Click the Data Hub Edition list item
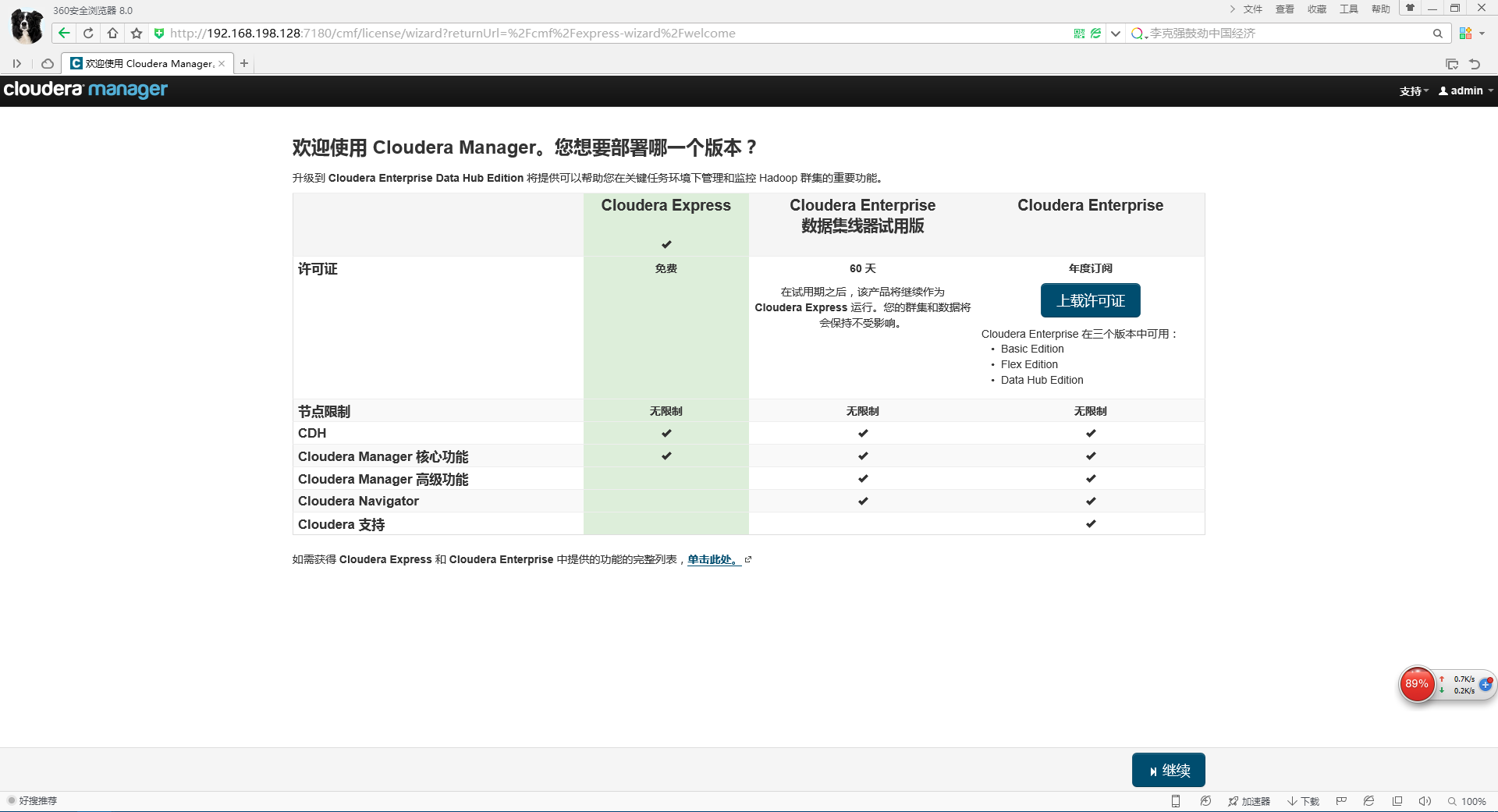This screenshot has width=1498, height=812. point(1042,380)
